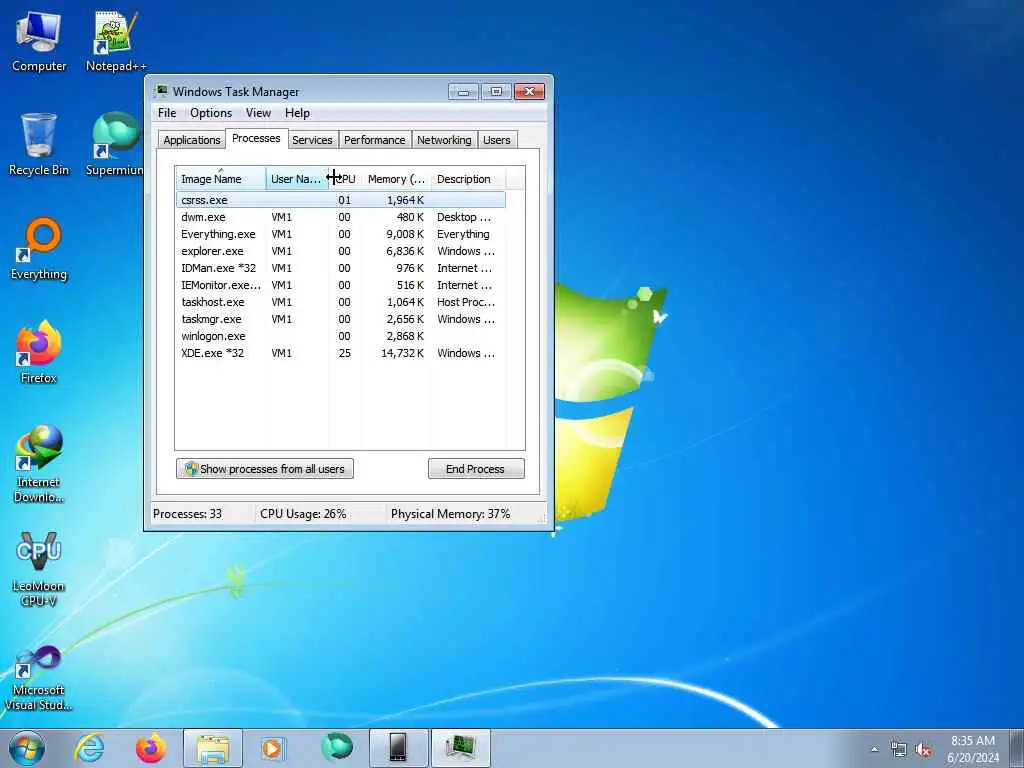Image resolution: width=1024 pixels, height=768 pixels.
Task: Select the LeoMoon CPU-V desktop icon
Action: (x=39, y=568)
